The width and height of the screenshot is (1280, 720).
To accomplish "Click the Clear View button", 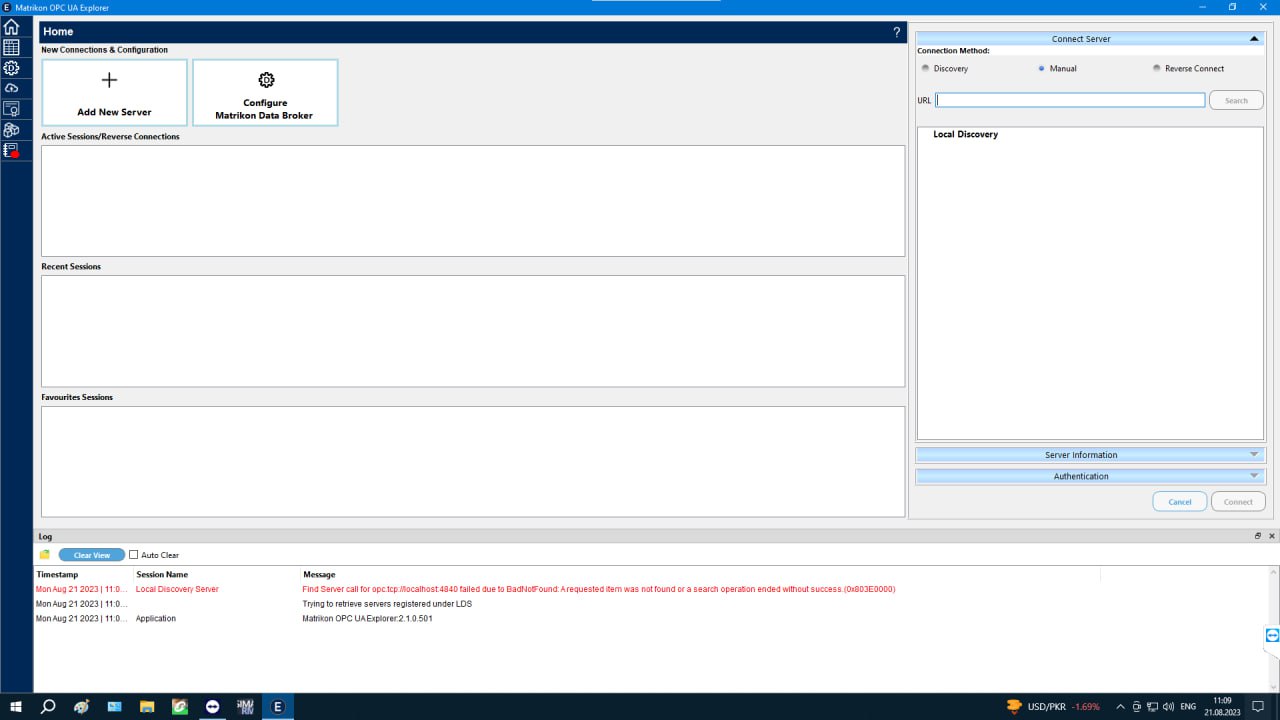I will pos(92,555).
